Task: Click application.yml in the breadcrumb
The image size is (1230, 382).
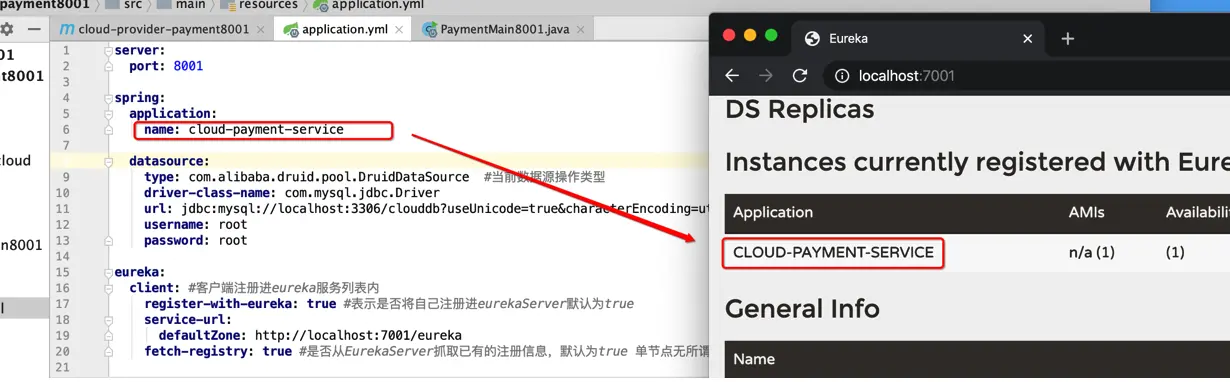Action: coord(367,5)
